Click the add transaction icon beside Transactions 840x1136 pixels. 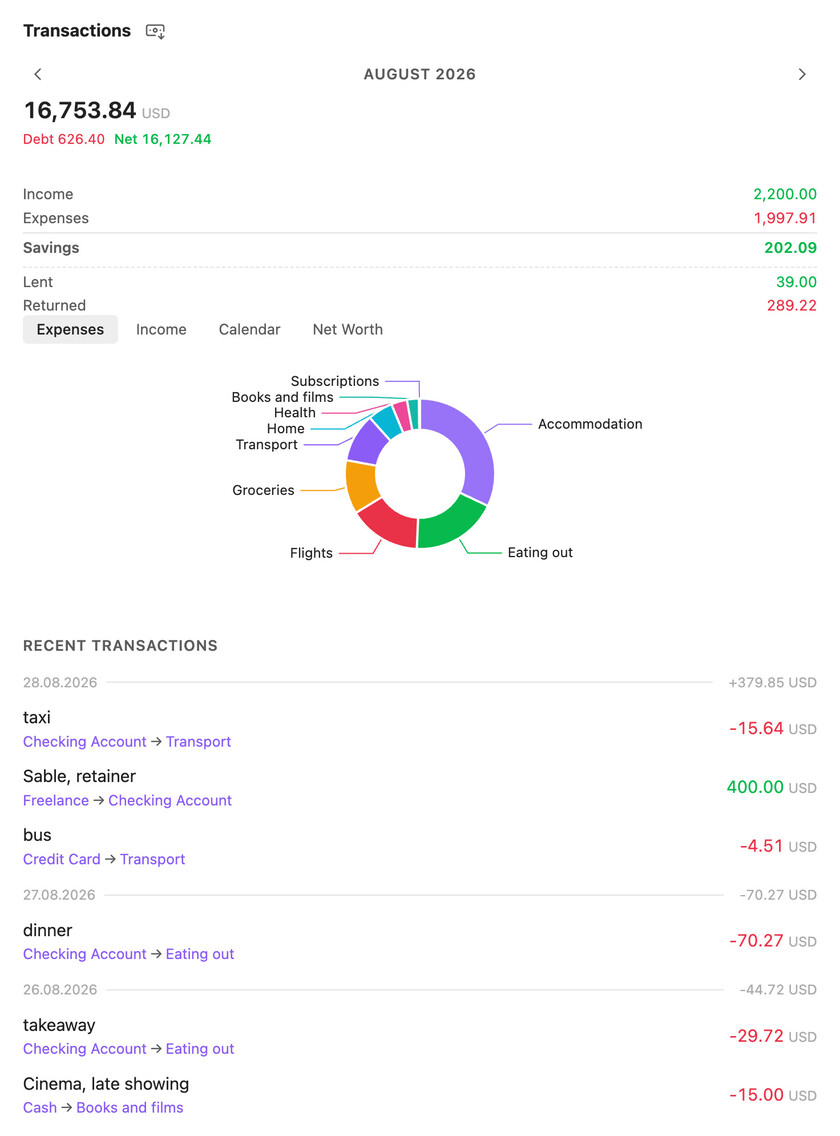(x=155, y=31)
